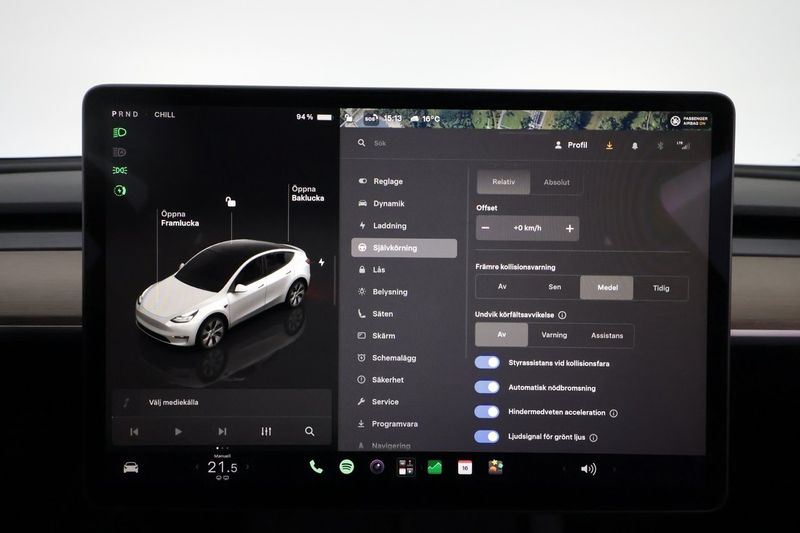Show info for Ljudsignal för grönt ljus
The image size is (800, 533).
(x=593, y=438)
